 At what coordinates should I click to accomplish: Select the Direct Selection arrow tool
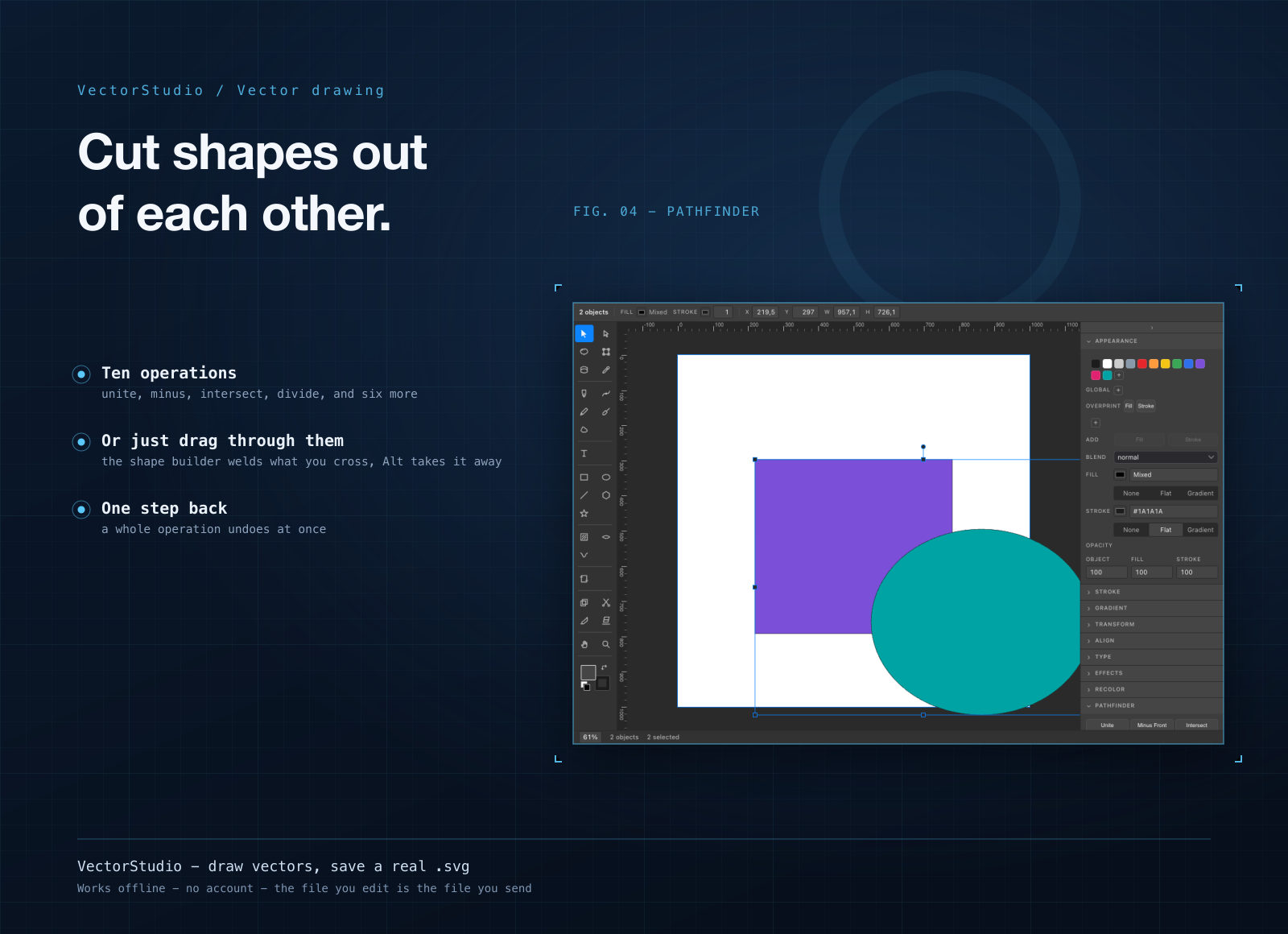606,333
